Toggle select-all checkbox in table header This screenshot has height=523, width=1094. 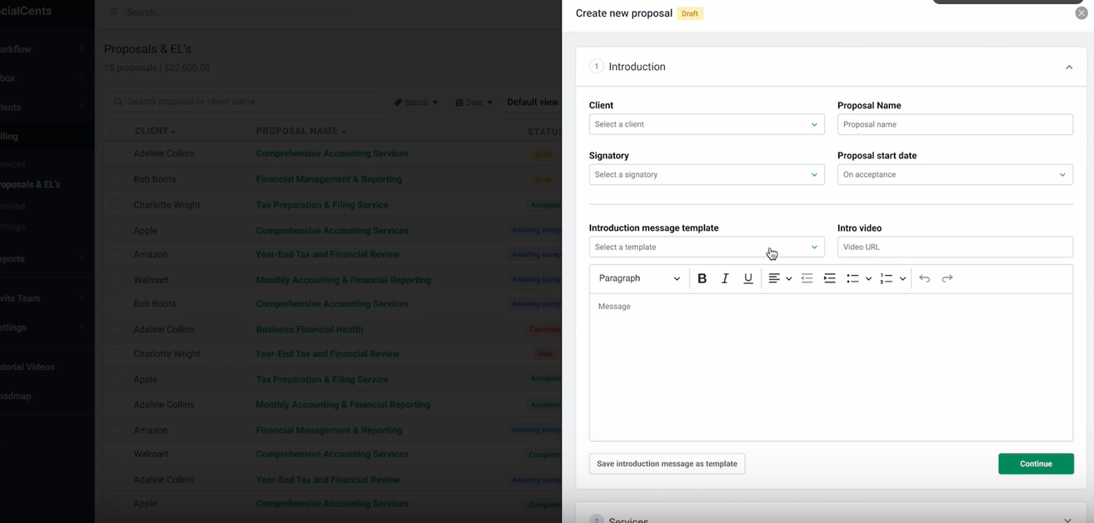115,131
